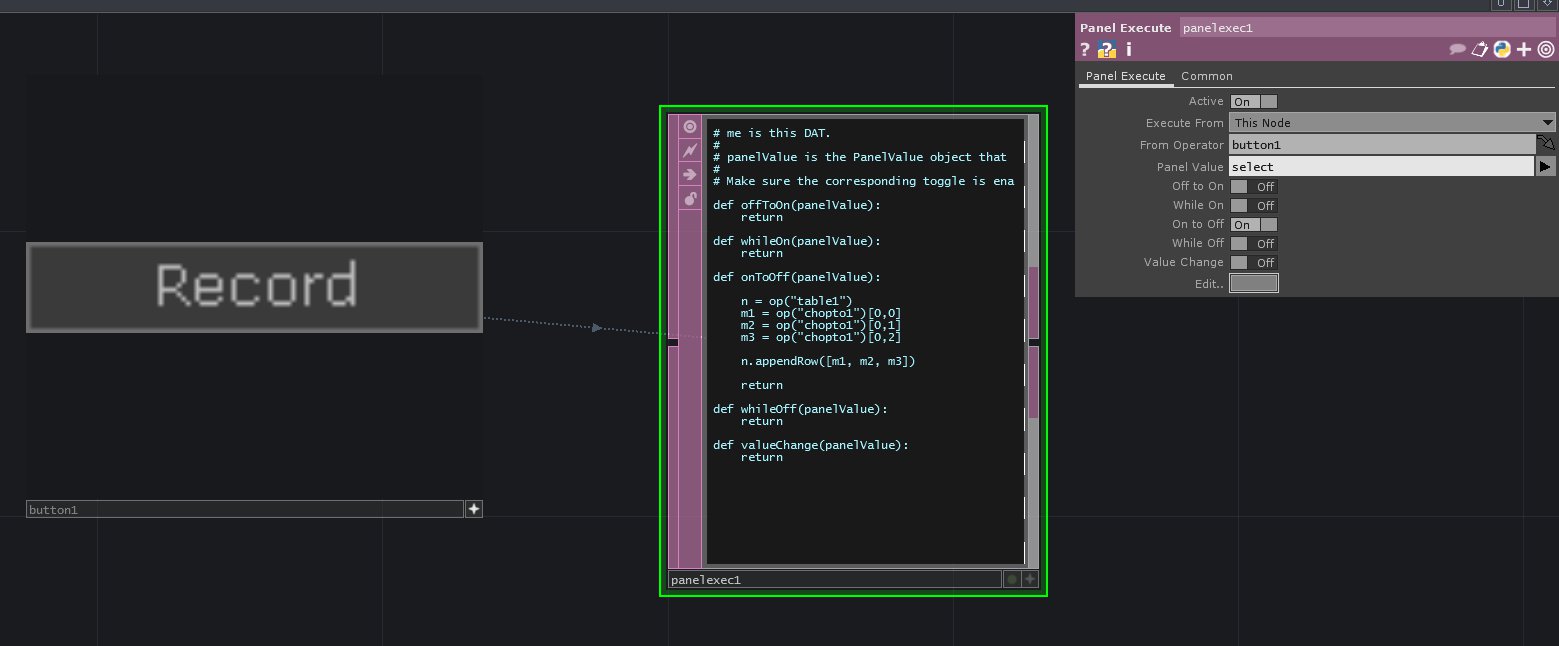Open the Execute From dropdown
This screenshot has width=1559, height=646.
pyautogui.click(x=1392, y=123)
